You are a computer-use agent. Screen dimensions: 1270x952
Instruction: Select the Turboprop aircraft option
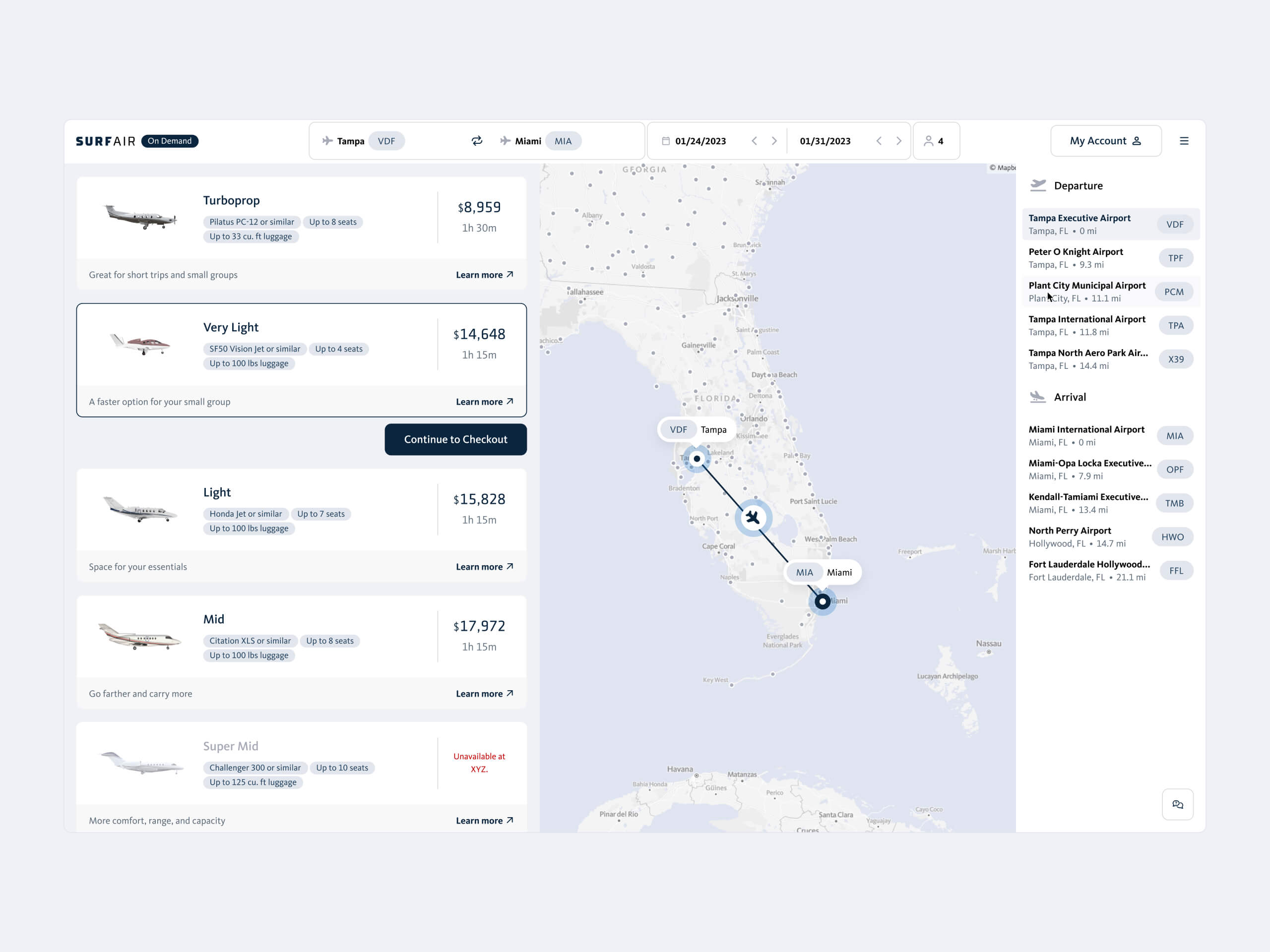[x=302, y=218]
